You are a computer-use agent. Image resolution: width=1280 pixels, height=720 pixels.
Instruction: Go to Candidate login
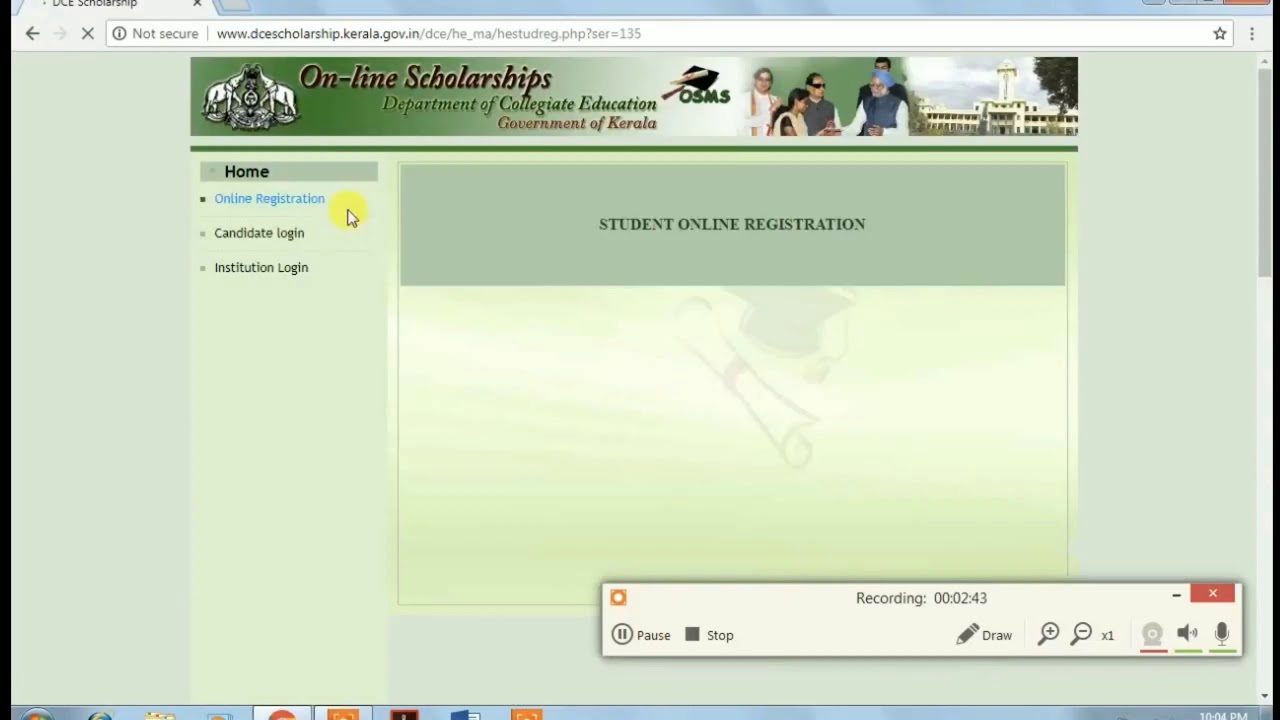259,233
